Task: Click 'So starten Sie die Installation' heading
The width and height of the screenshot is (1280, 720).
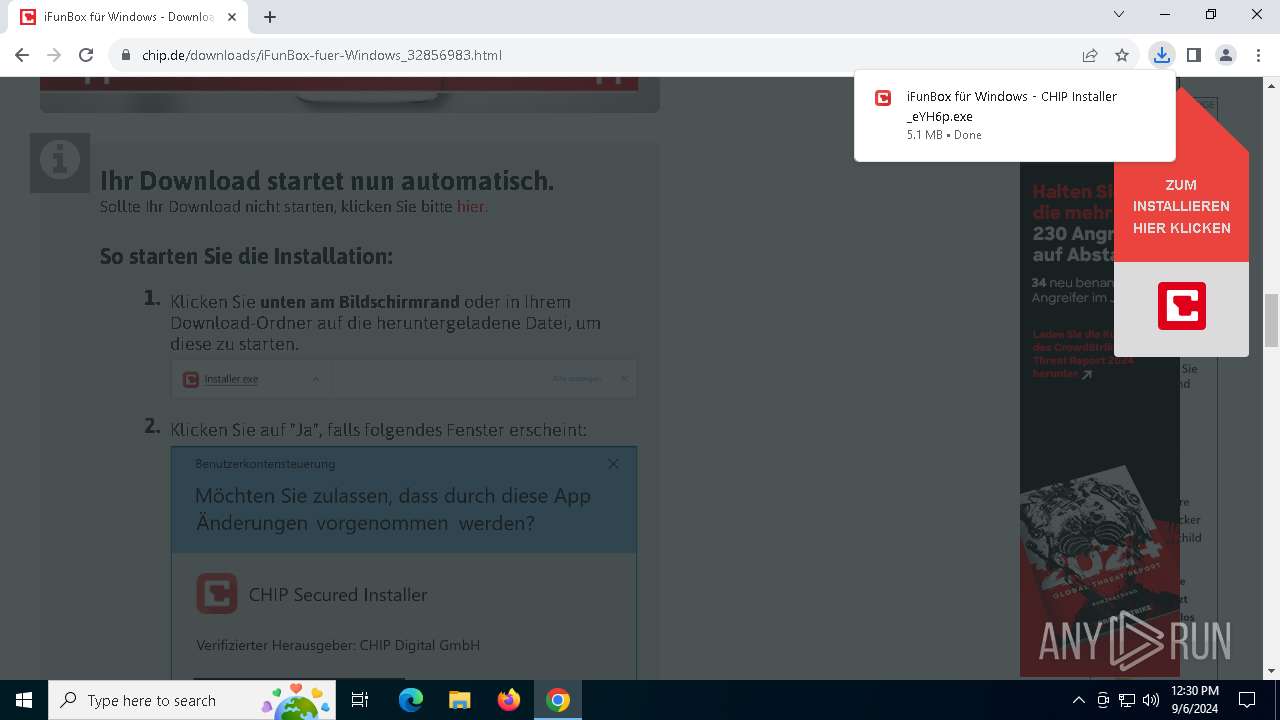Action: coord(246,256)
